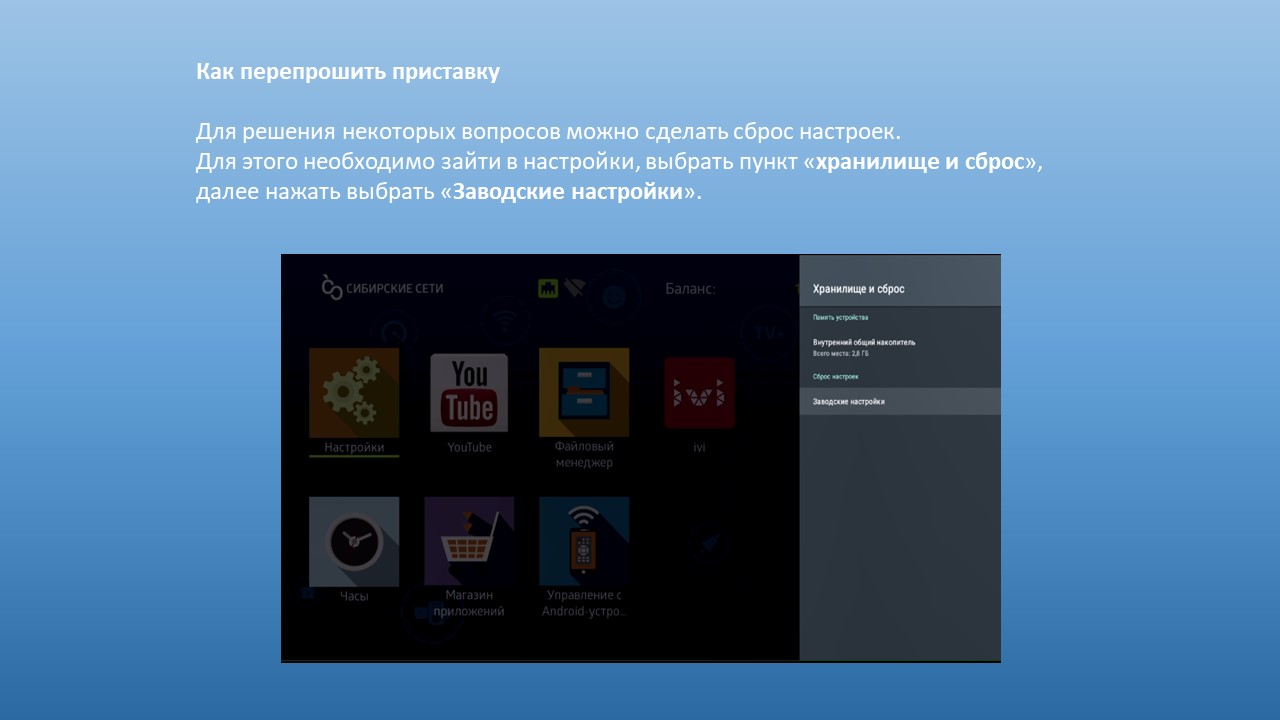Click the Баланс: label

691,289
